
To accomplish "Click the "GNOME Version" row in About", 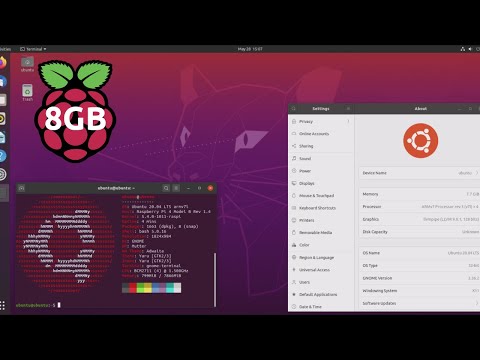I will click(x=419, y=278).
